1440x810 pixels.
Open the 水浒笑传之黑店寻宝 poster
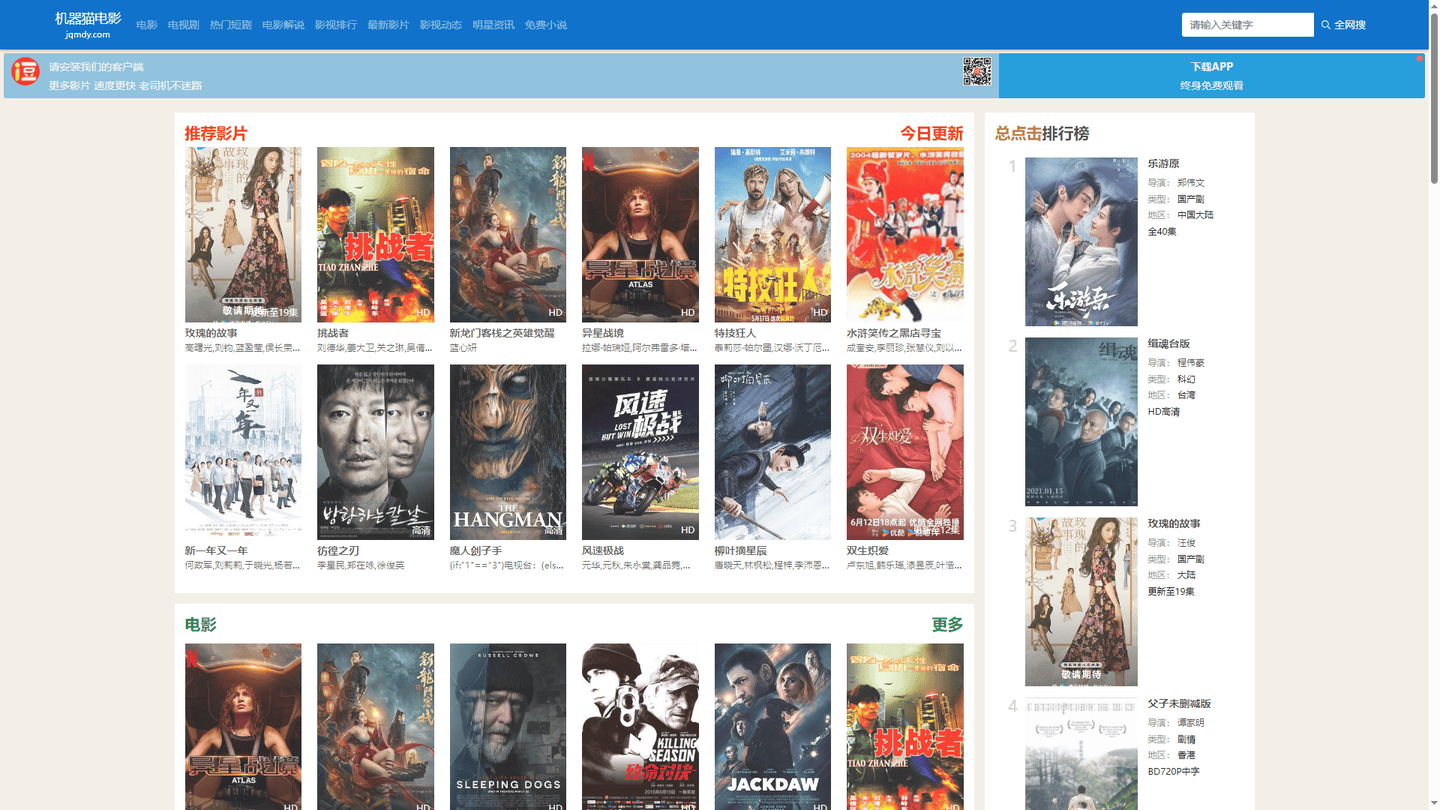pos(905,235)
